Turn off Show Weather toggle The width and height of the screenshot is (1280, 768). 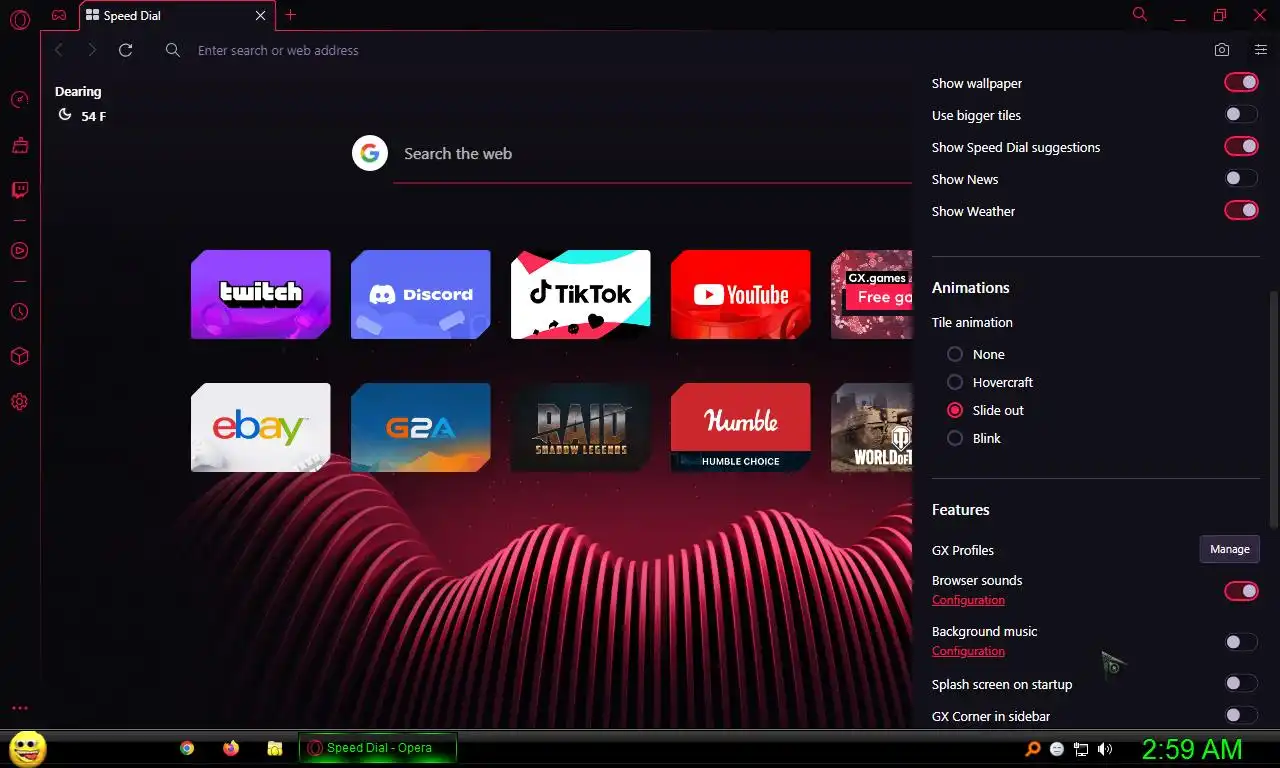1241,211
